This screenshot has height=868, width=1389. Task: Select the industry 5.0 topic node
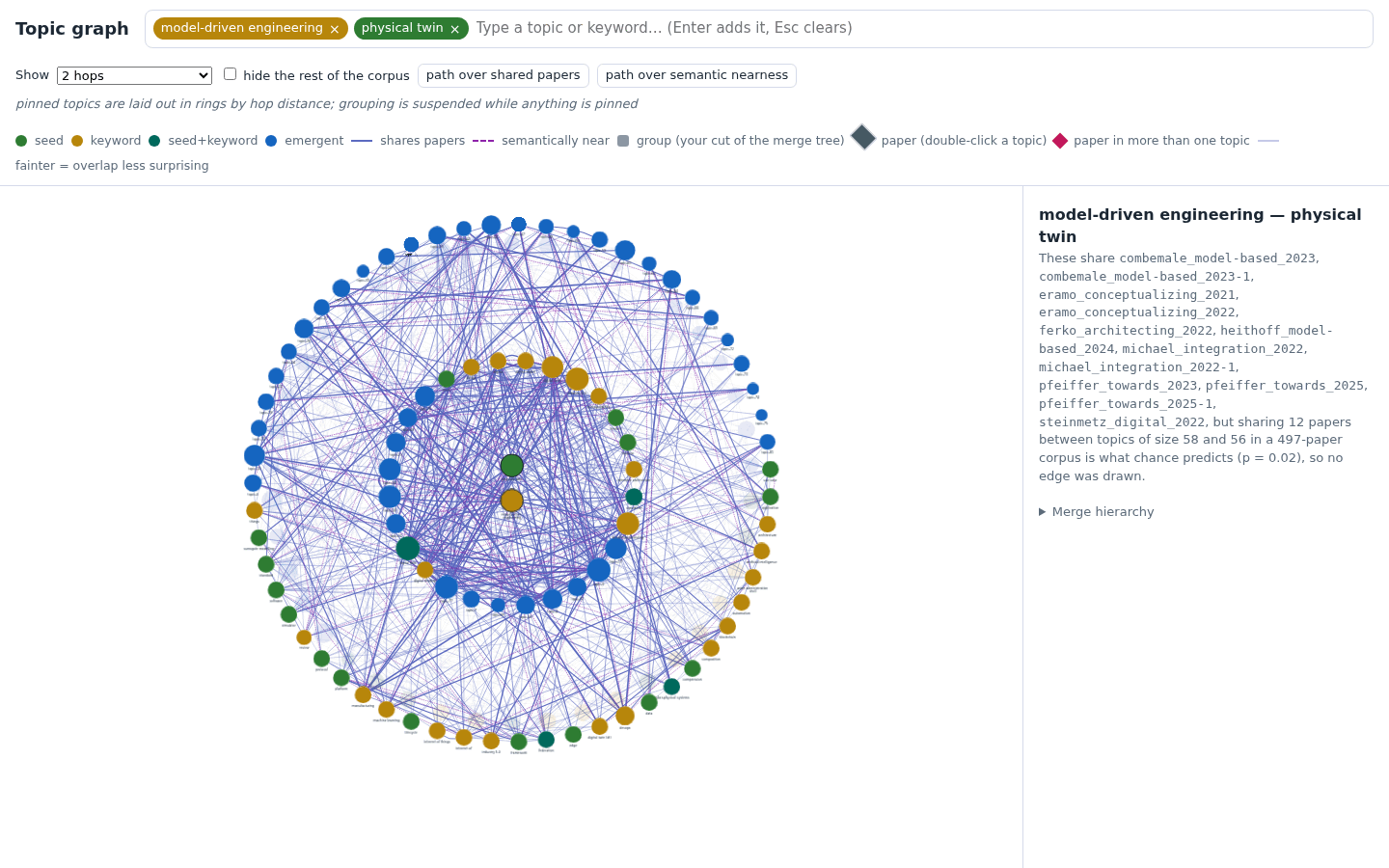point(491,741)
